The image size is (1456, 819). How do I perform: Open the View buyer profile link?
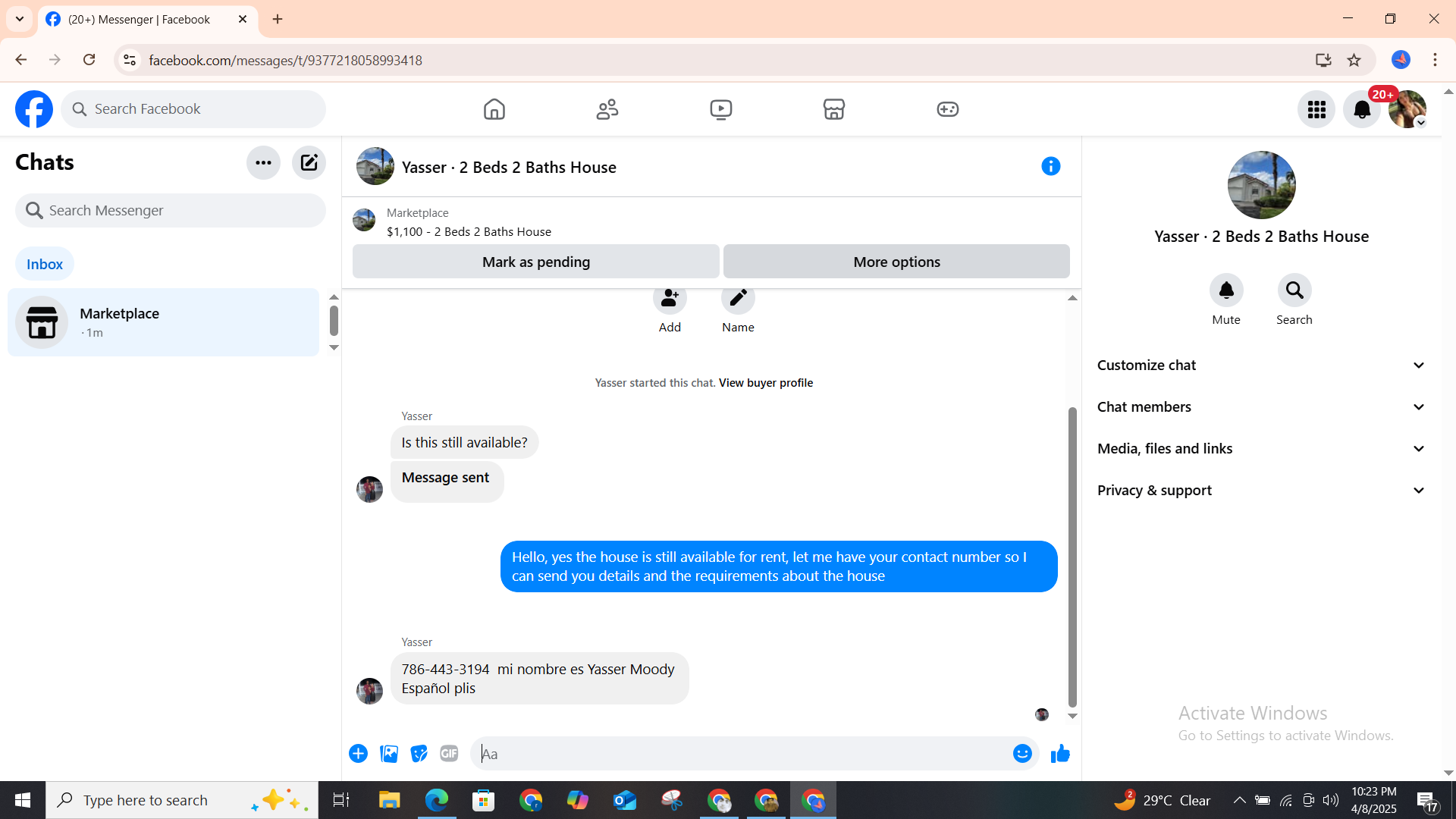pos(765,383)
